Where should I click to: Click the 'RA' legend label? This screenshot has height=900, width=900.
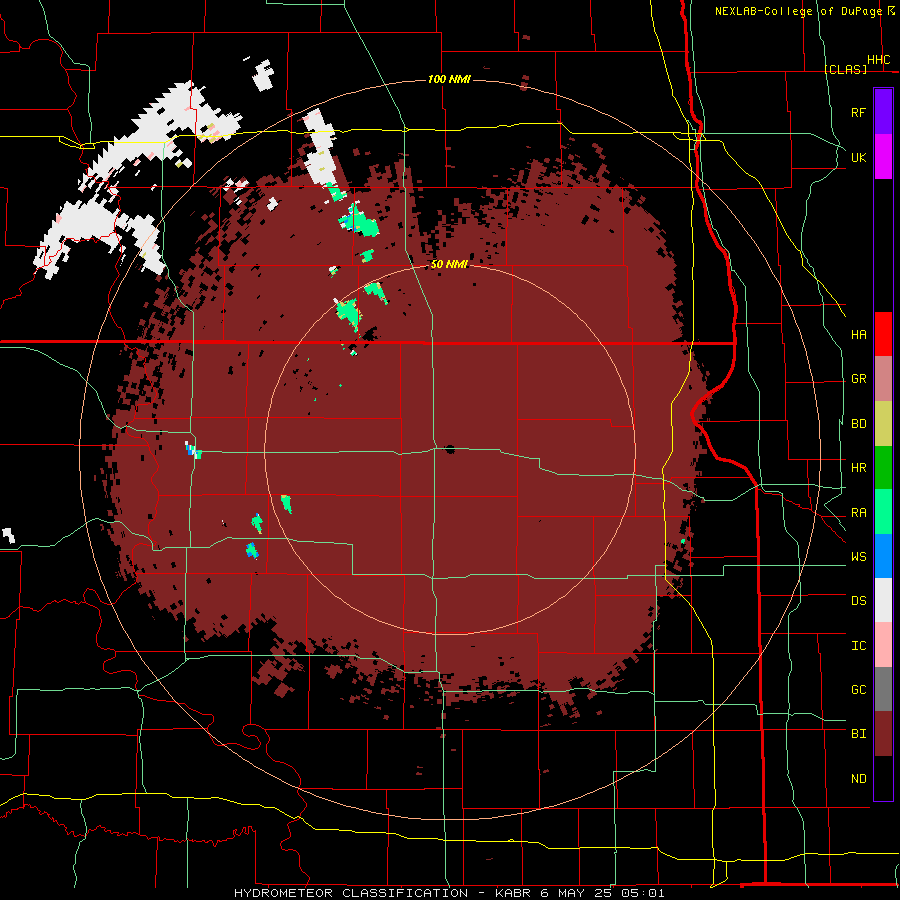click(858, 513)
